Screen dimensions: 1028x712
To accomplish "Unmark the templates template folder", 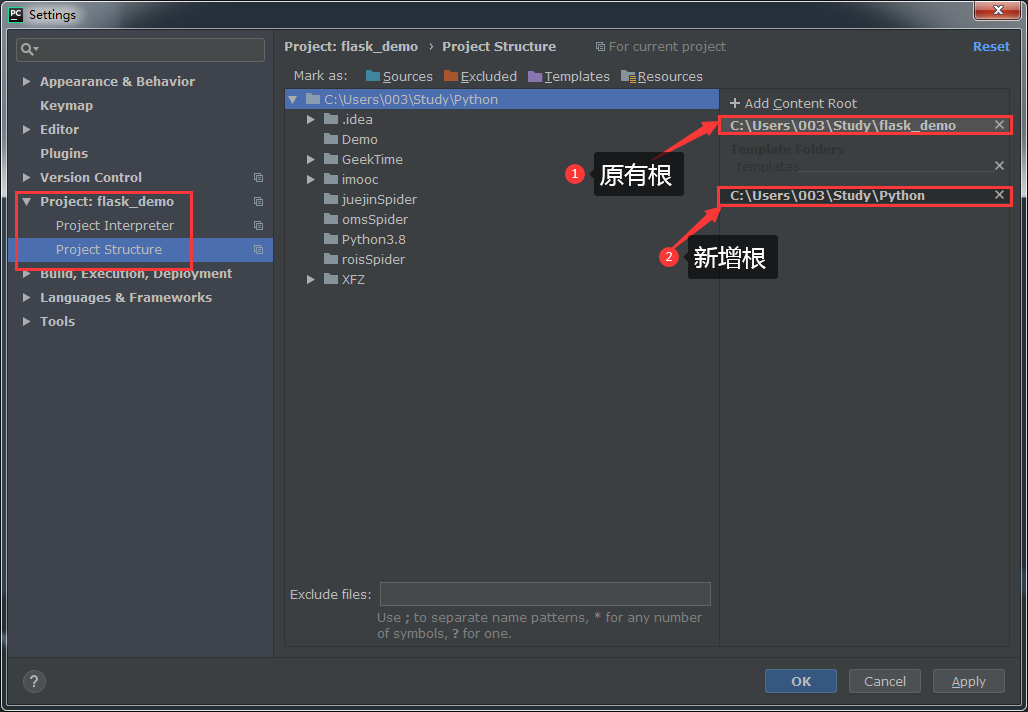I will click(x=999, y=166).
